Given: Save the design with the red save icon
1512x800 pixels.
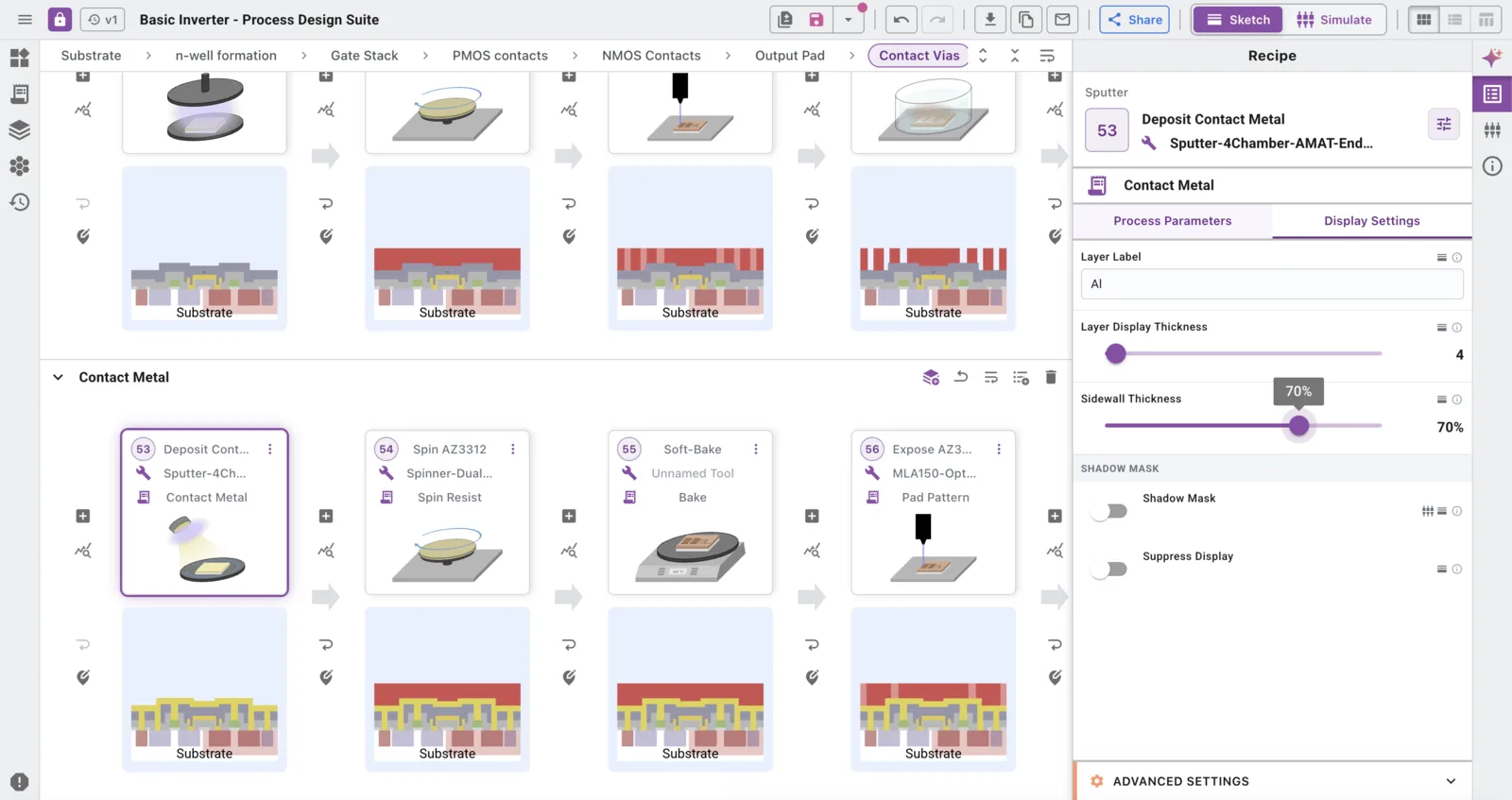Looking at the screenshot, I should [x=816, y=20].
